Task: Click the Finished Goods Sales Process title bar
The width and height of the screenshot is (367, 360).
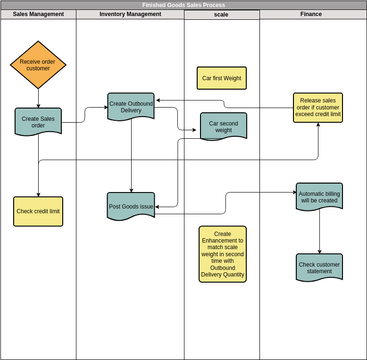Action: point(183,5)
